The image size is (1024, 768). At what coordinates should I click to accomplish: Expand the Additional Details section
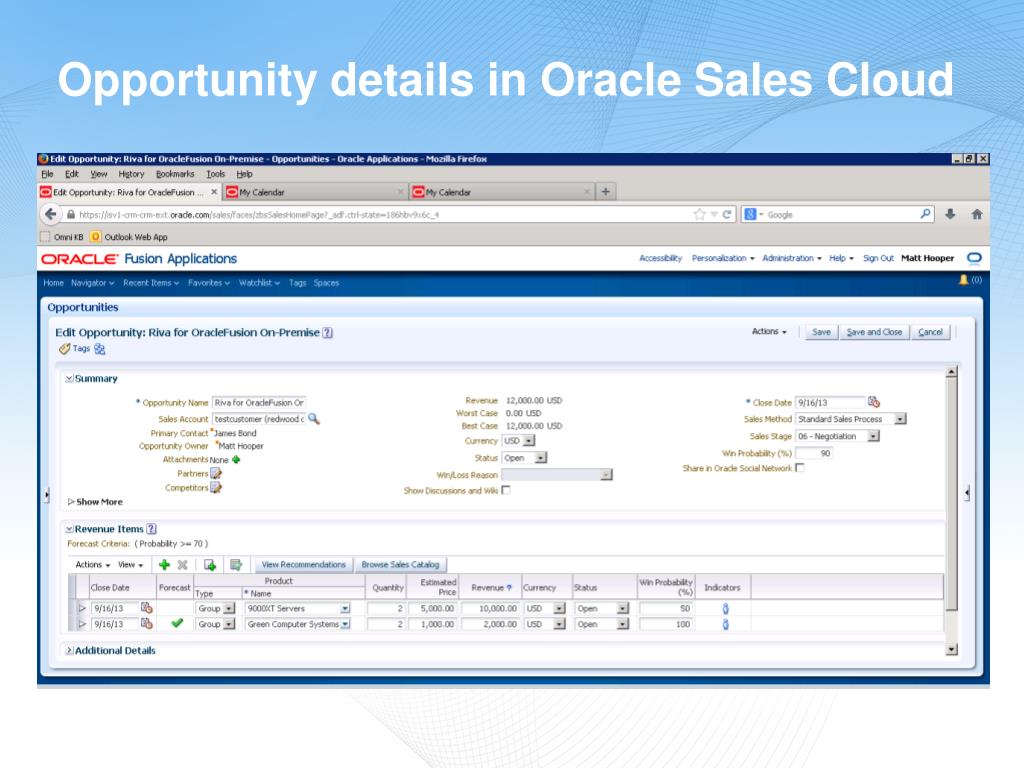point(69,650)
